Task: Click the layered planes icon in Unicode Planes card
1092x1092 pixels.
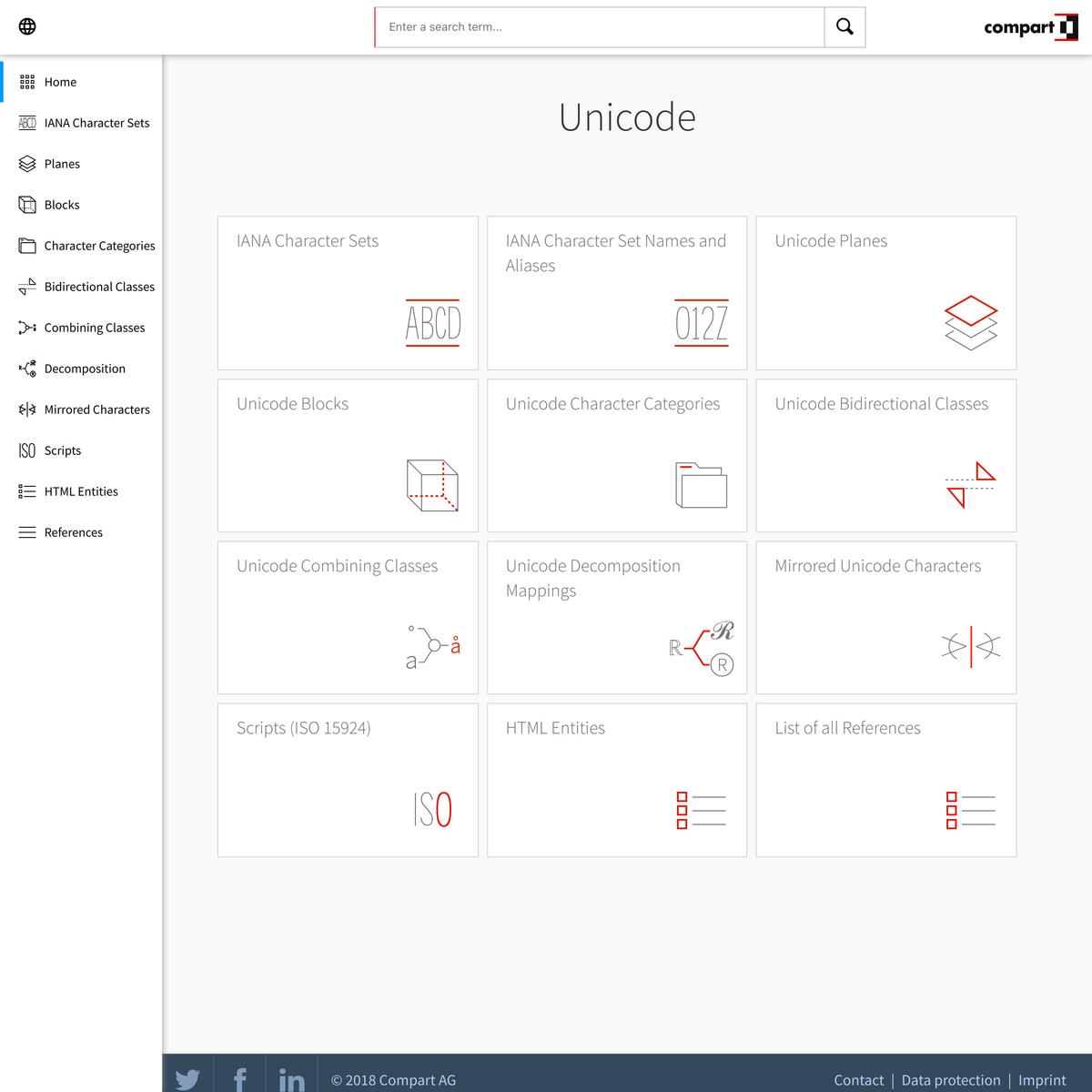Action: 971,322
